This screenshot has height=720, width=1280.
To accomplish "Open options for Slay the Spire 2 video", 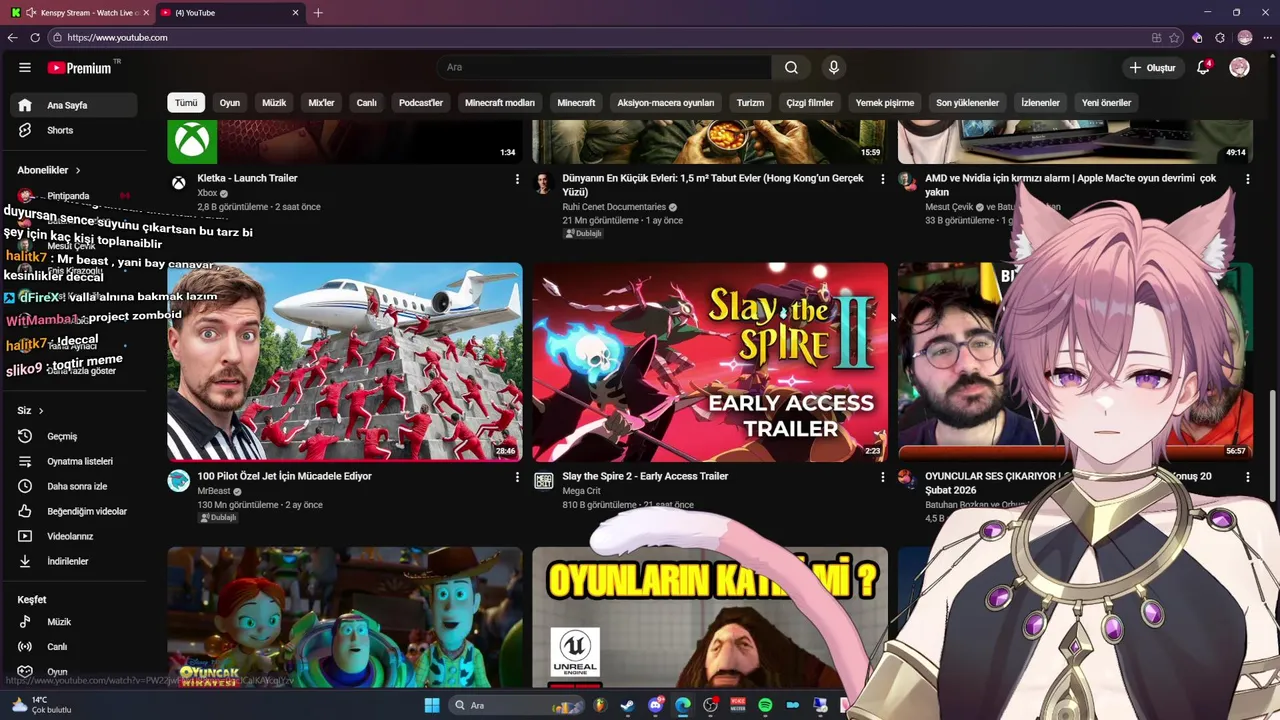I will point(882,477).
